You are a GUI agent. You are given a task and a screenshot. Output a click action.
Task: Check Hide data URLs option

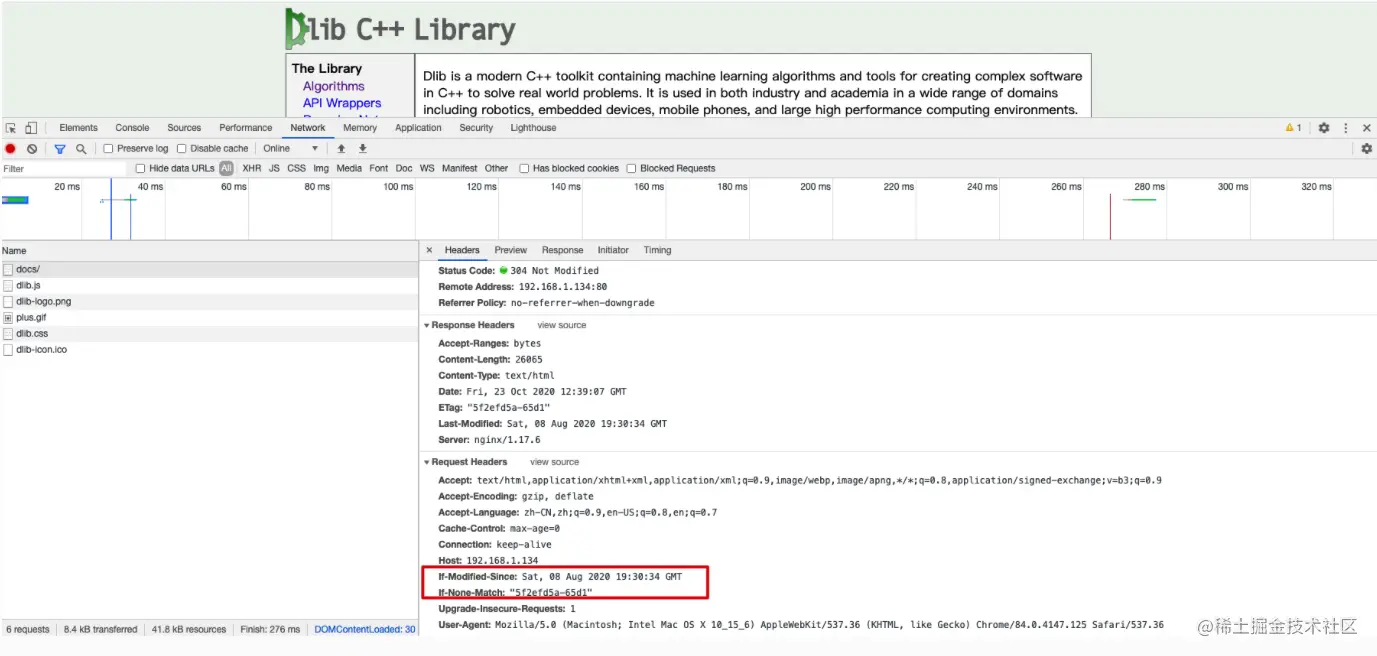pyautogui.click(x=141, y=168)
